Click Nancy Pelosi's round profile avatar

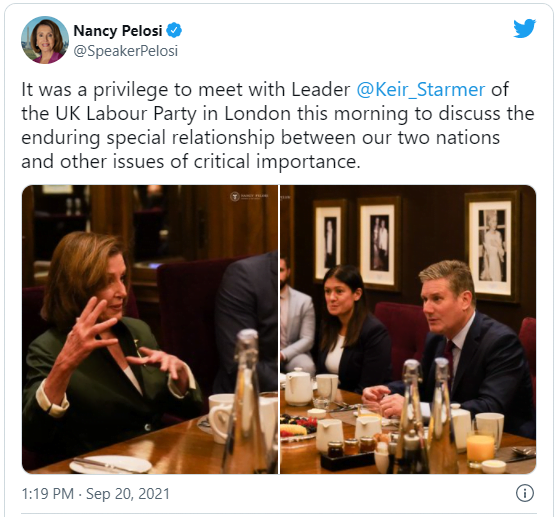[x=45, y=40]
